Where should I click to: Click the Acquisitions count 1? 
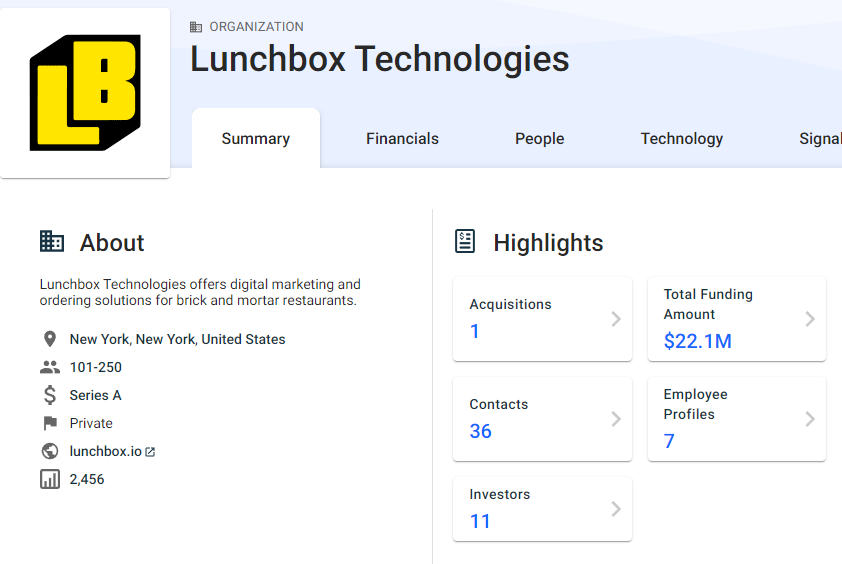click(475, 331)
